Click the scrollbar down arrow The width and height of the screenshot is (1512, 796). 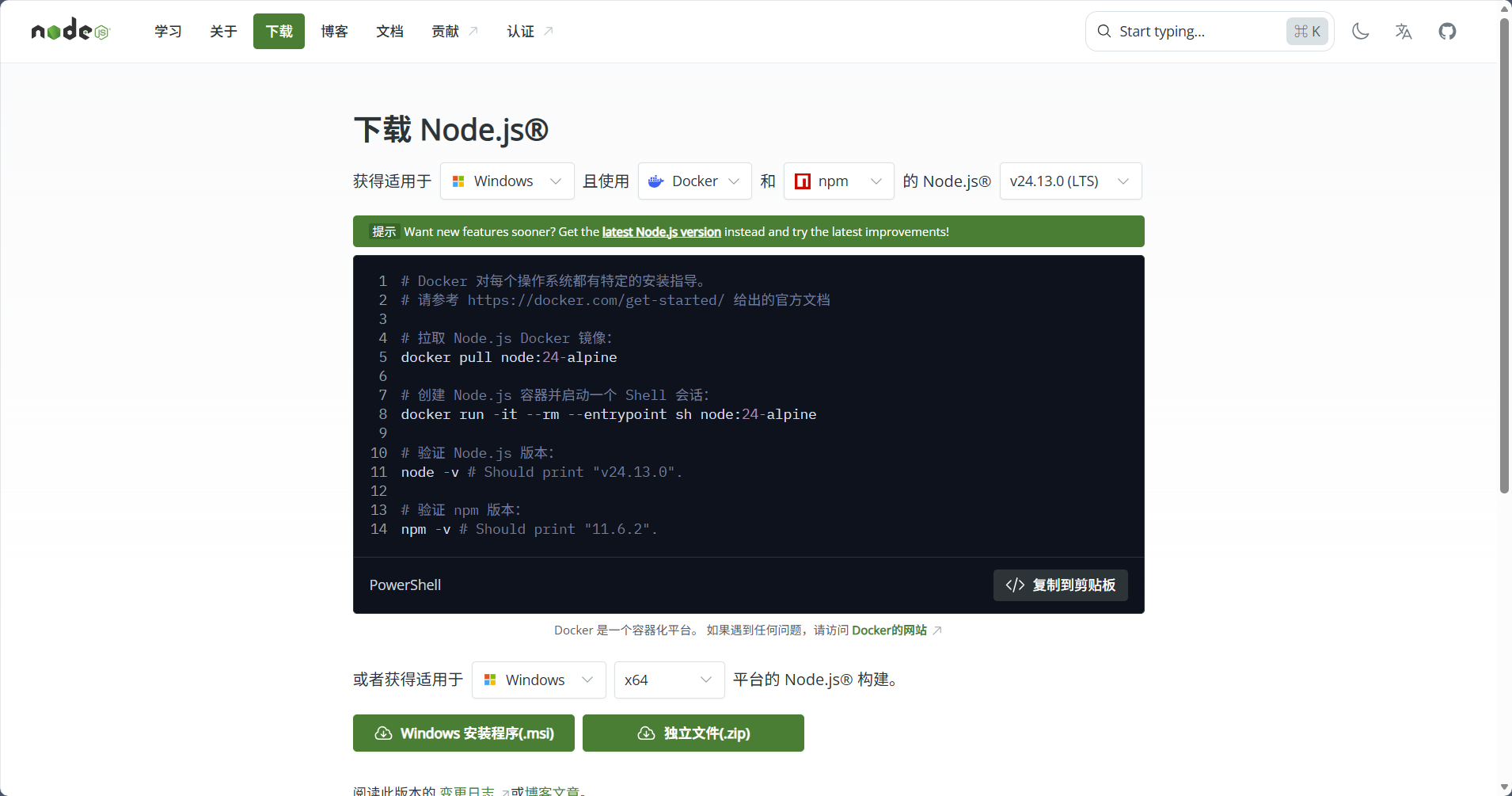pyautogui.click(x=1504, y=788)
